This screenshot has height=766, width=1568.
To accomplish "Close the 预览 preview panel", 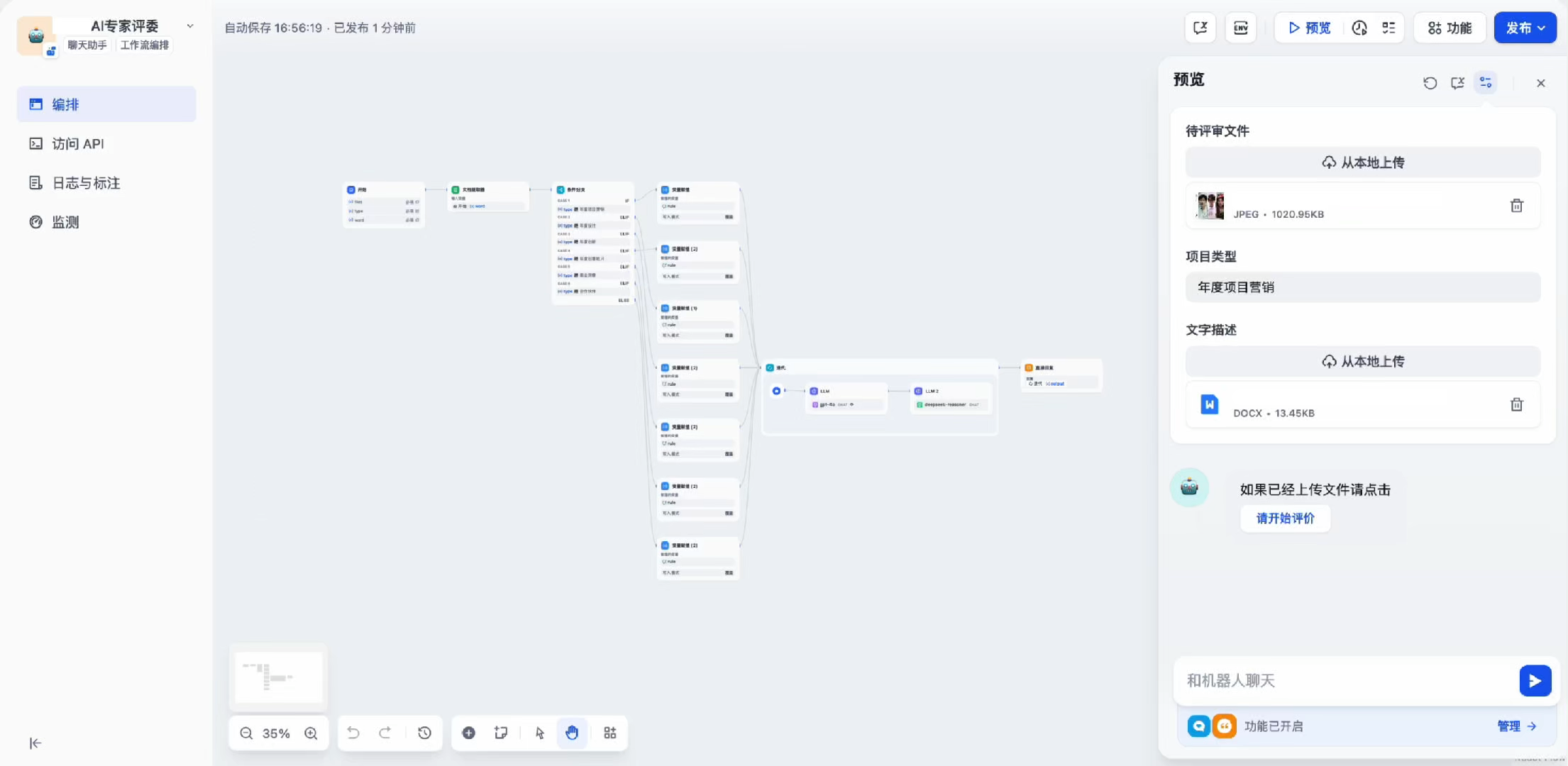I will click(1541, 83).
